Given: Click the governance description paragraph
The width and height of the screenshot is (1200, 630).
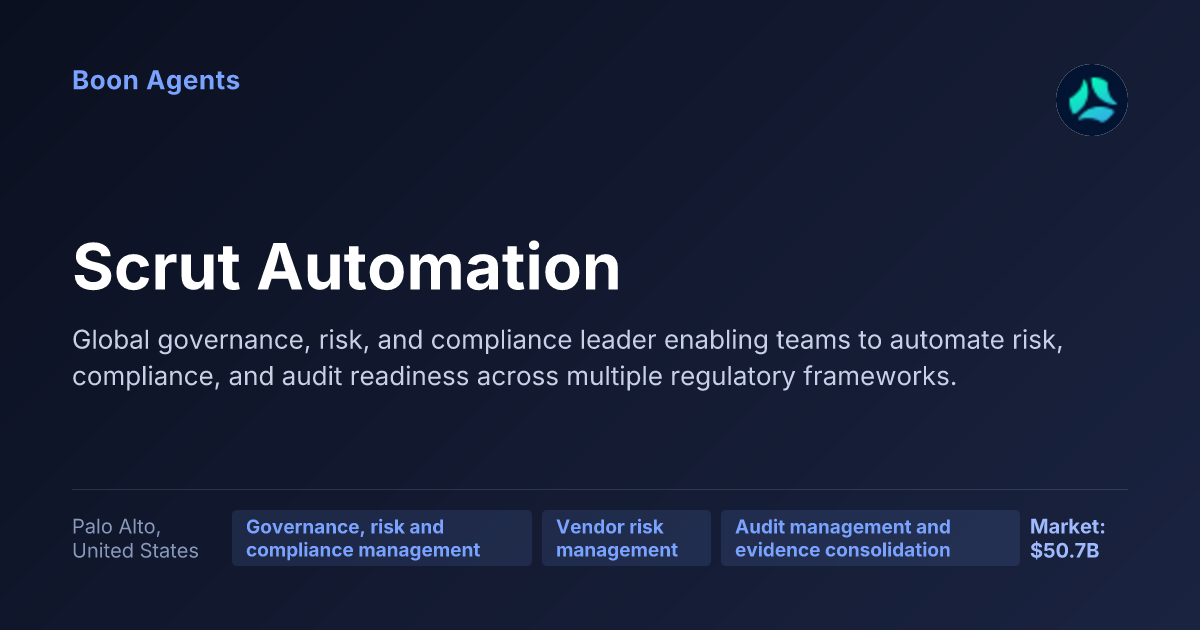Looking at the screenshot, I should tap(567, 360).
